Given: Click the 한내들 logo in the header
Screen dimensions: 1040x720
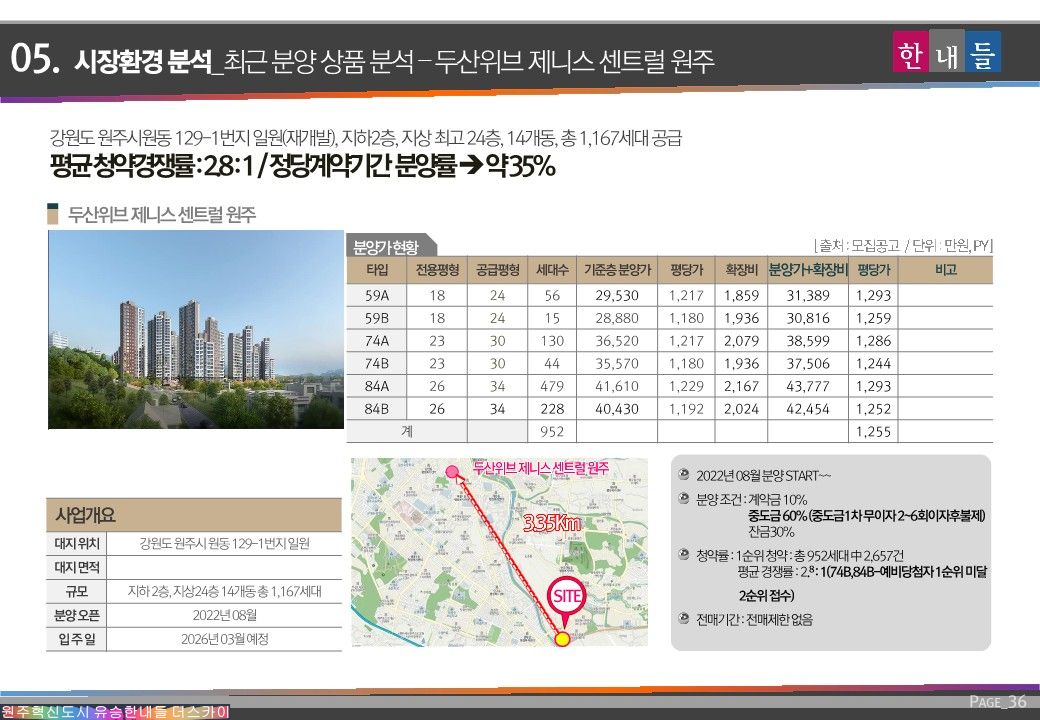Looking at the screenshot, I should 946,52.
